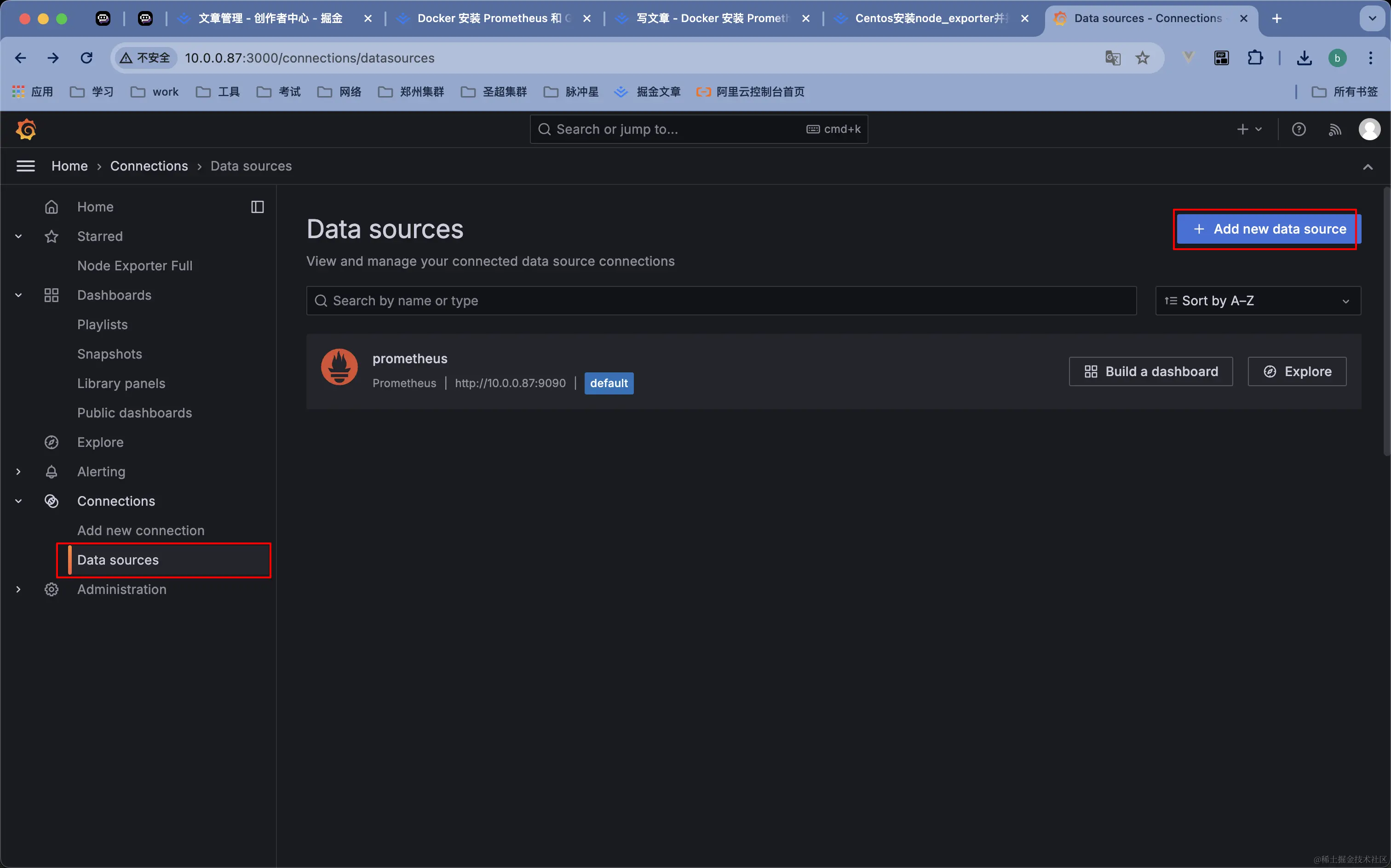The image size is (1391, 868).
Task: Collapse the Starred section chevron
Action: (18, 236)
